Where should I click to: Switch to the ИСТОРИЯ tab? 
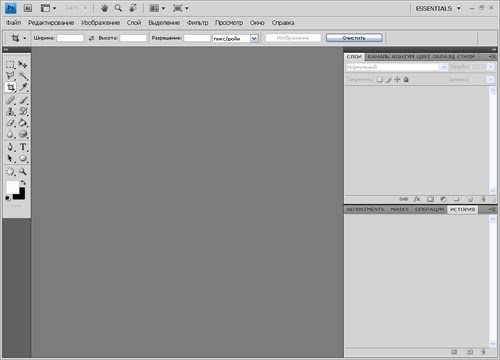pos(462,209)
